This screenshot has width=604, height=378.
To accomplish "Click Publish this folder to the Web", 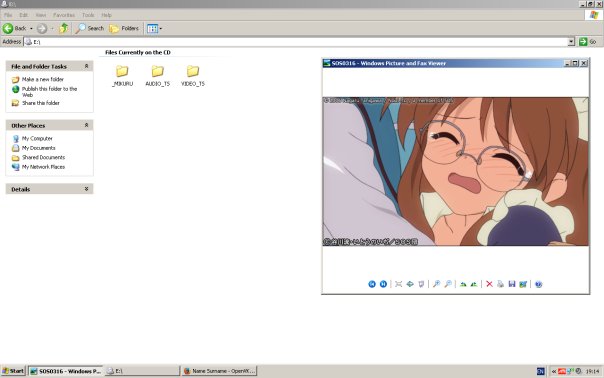I will pyautogui.click(x=49, y=92).
